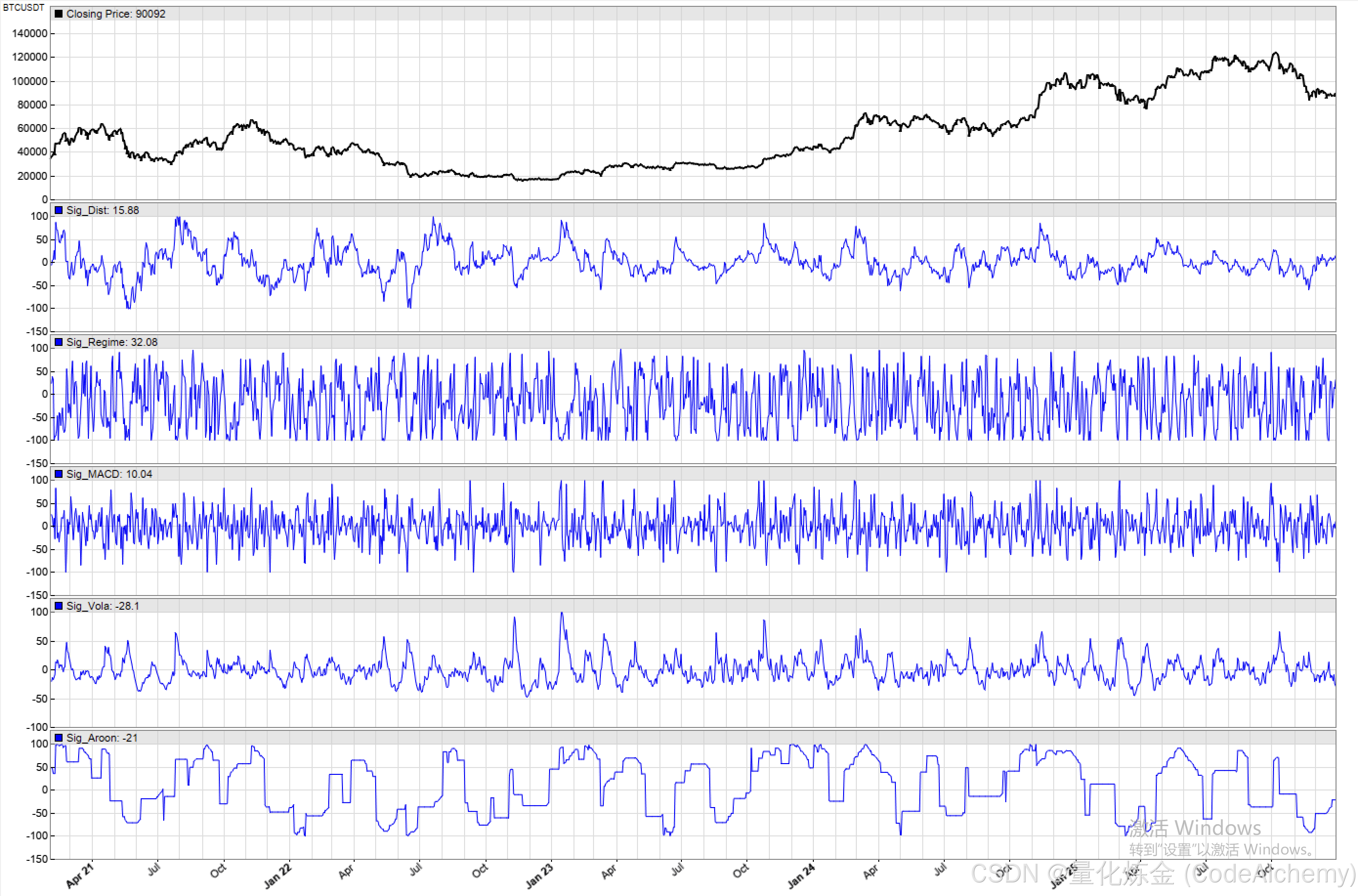Click the Jan 23 date marker
This screenshot has width=1358, height=896.
539,876
